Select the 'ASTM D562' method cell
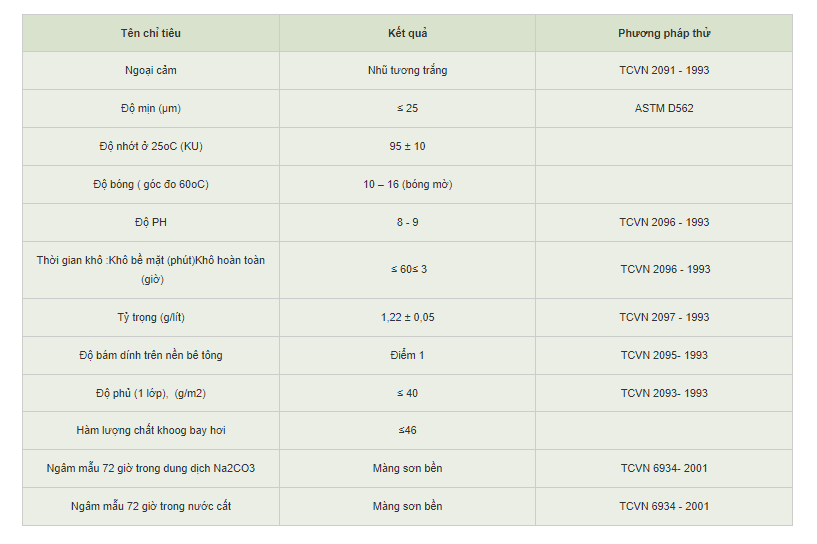Image resolution: width=817 pixels, height=544 pixels. [664, 108]
